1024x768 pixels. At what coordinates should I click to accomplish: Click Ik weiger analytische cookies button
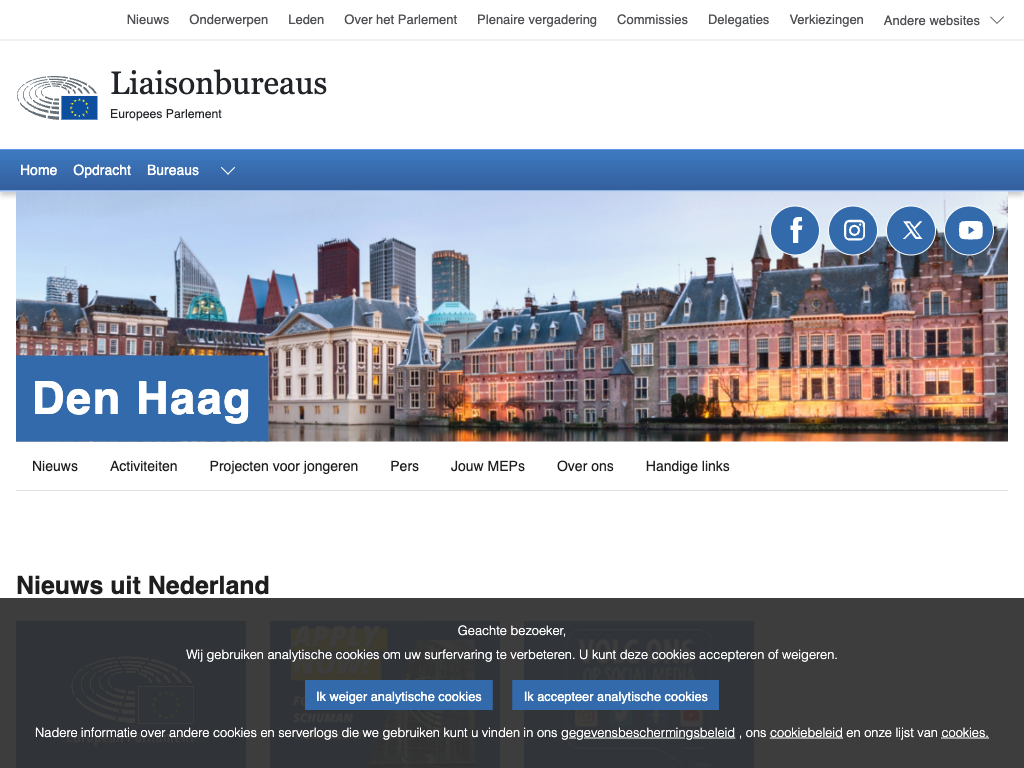tap(399, 696)
